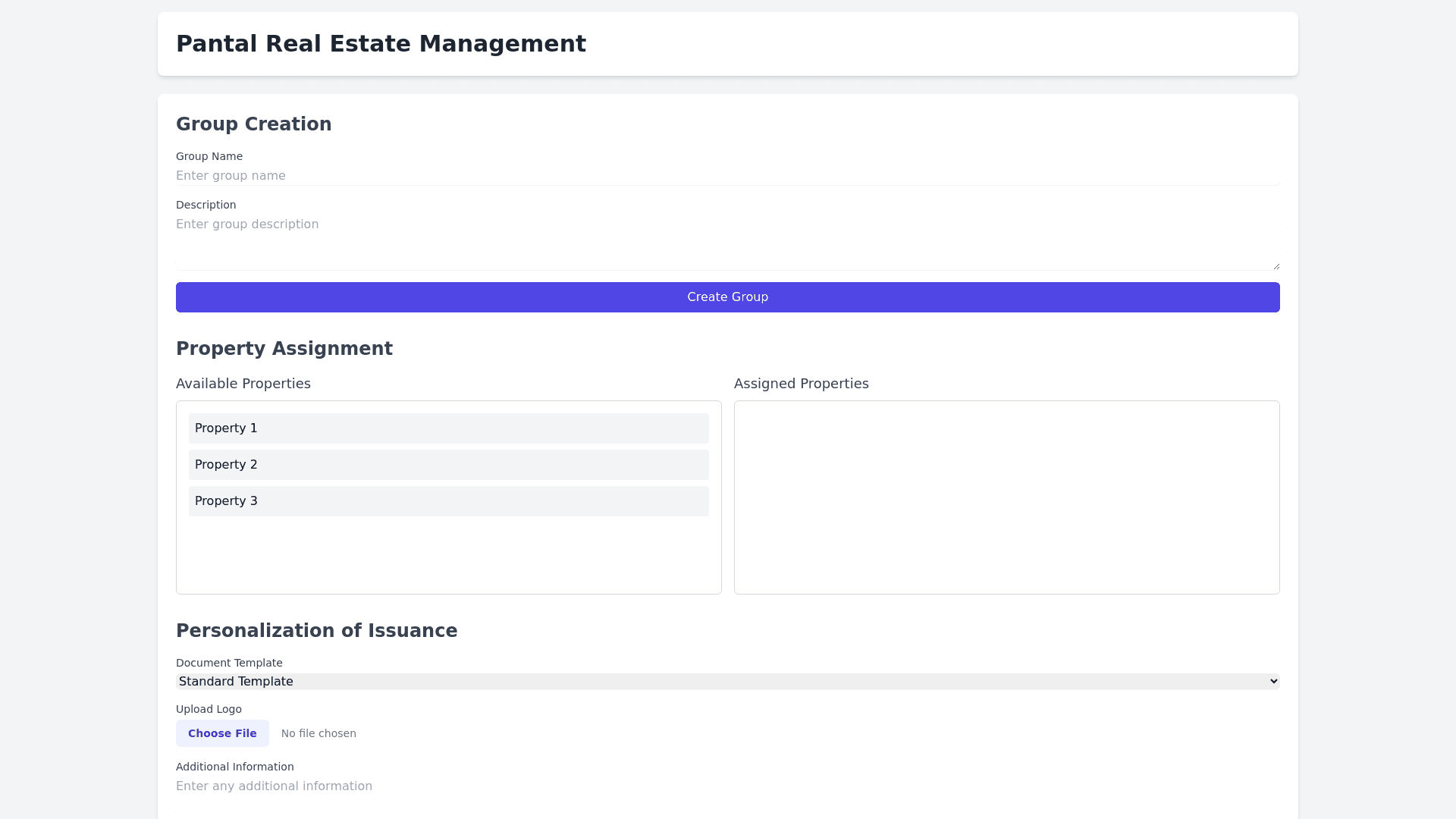Click the Additional Information label

235,767
